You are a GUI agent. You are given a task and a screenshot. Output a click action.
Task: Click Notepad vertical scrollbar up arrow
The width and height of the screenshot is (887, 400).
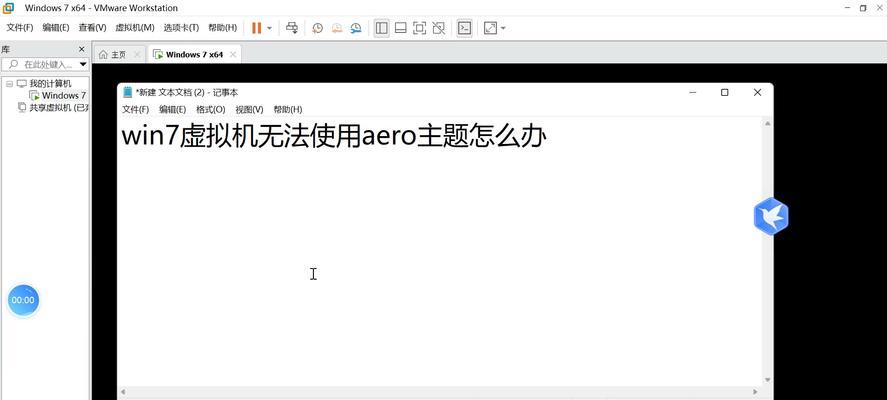(768, 123)
